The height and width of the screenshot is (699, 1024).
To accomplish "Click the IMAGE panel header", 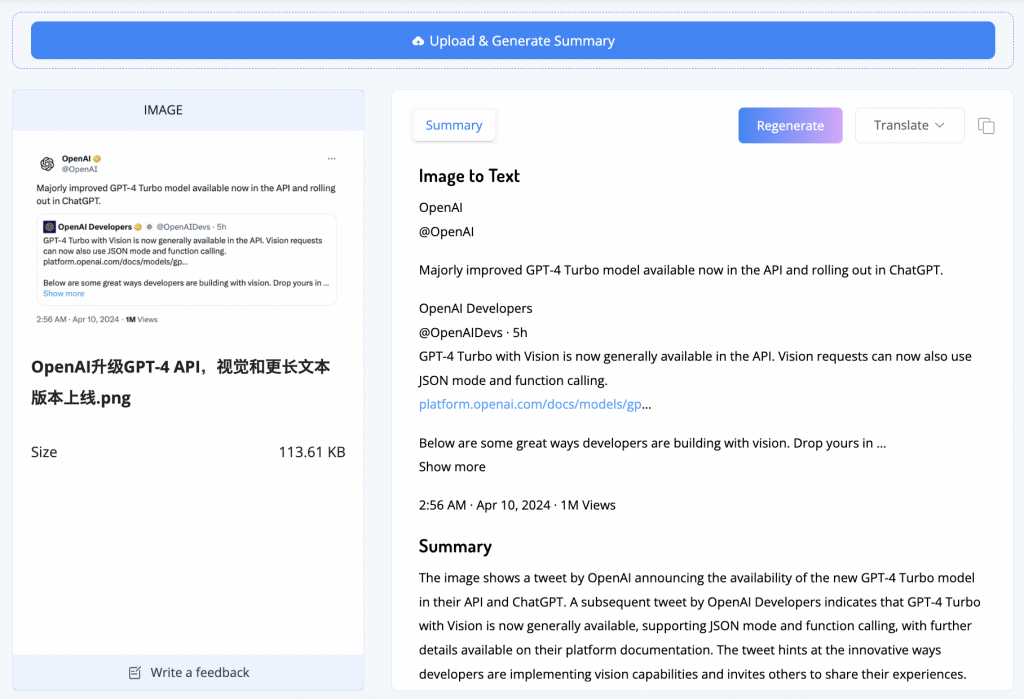I will (x=188, y=110).
